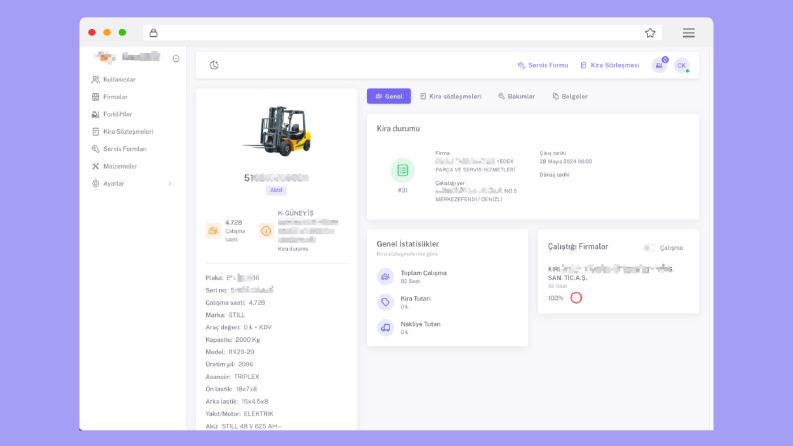Screen dimensions: 793x446
Task: Expand the Ayarlar menu chevron
Action: click(x=170, y=184)
